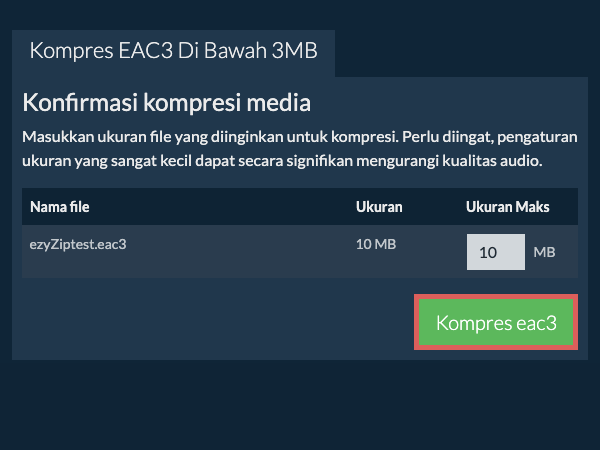Click the word 3MB in the tab title
This screenshot has width=600, height=450.
(x=295, y=51)
